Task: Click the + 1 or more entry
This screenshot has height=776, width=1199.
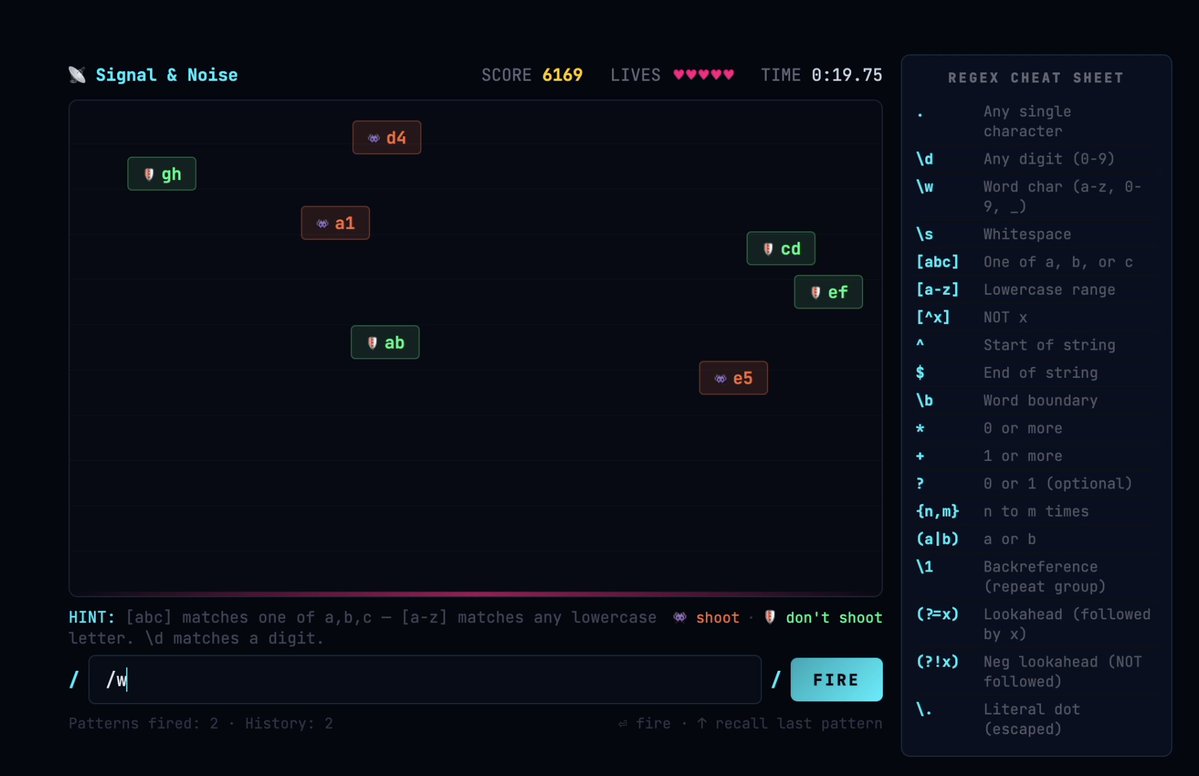Action: point(1035,456)
